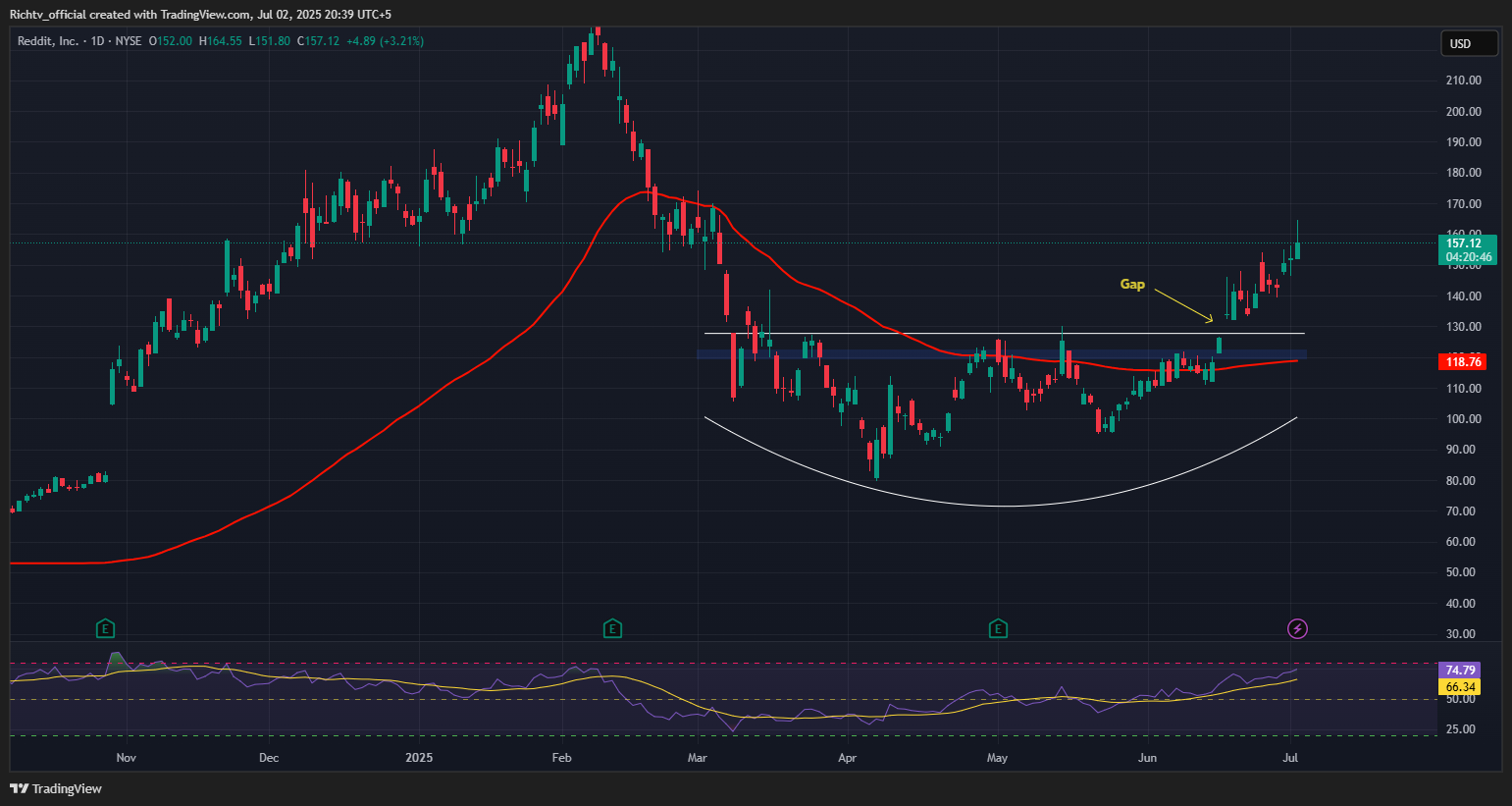Click the change value +4.89 (+3.21%)

pyautogui.click(x=386, y=41)
